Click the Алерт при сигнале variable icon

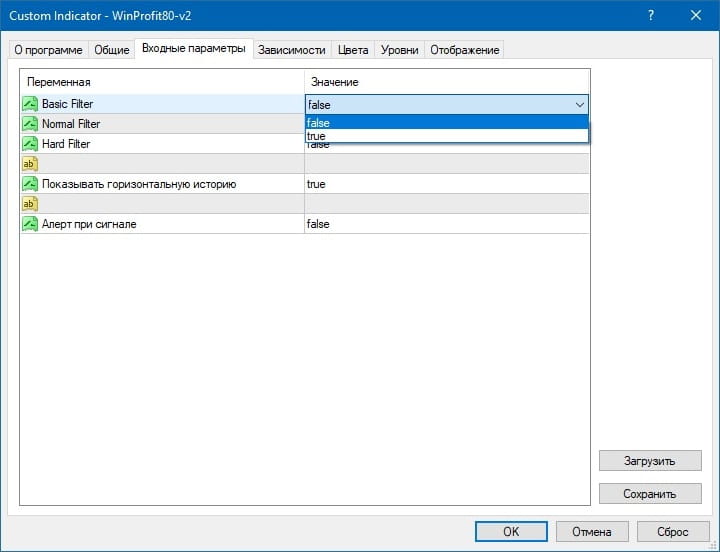pos(30,224)
